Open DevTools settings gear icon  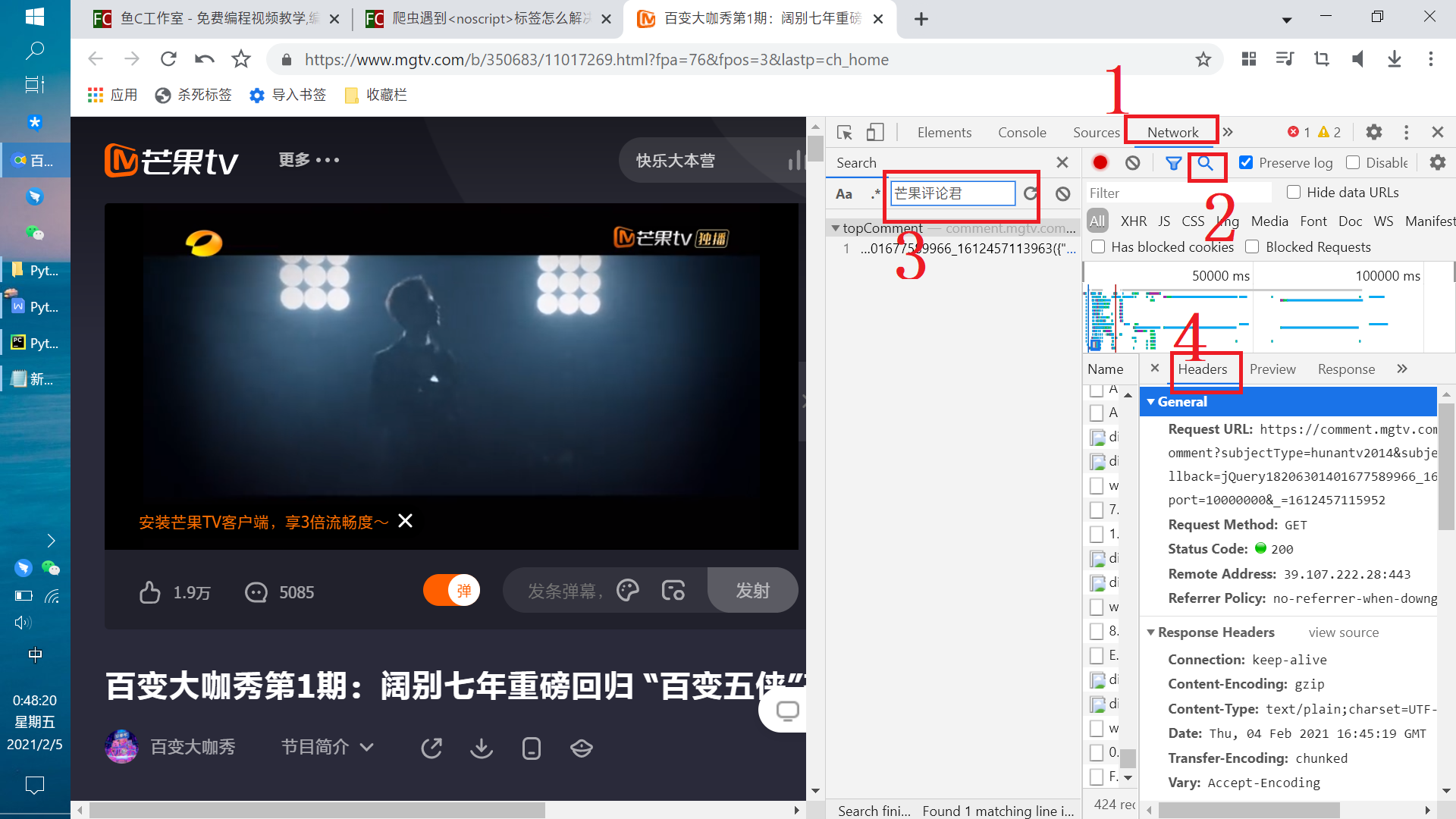point(1374,133)
